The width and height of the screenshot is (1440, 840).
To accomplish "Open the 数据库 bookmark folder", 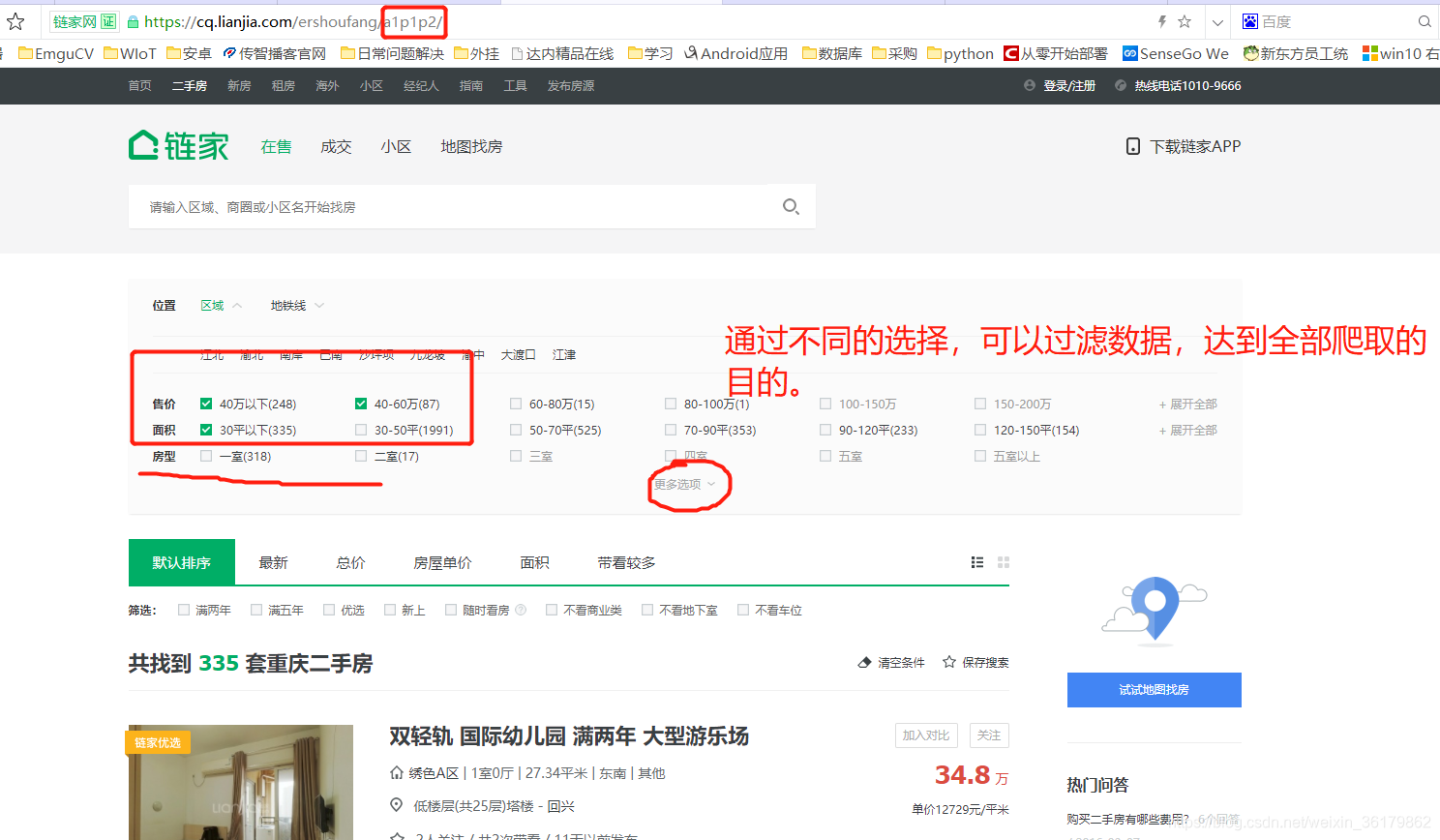I will tap(832, 53).
